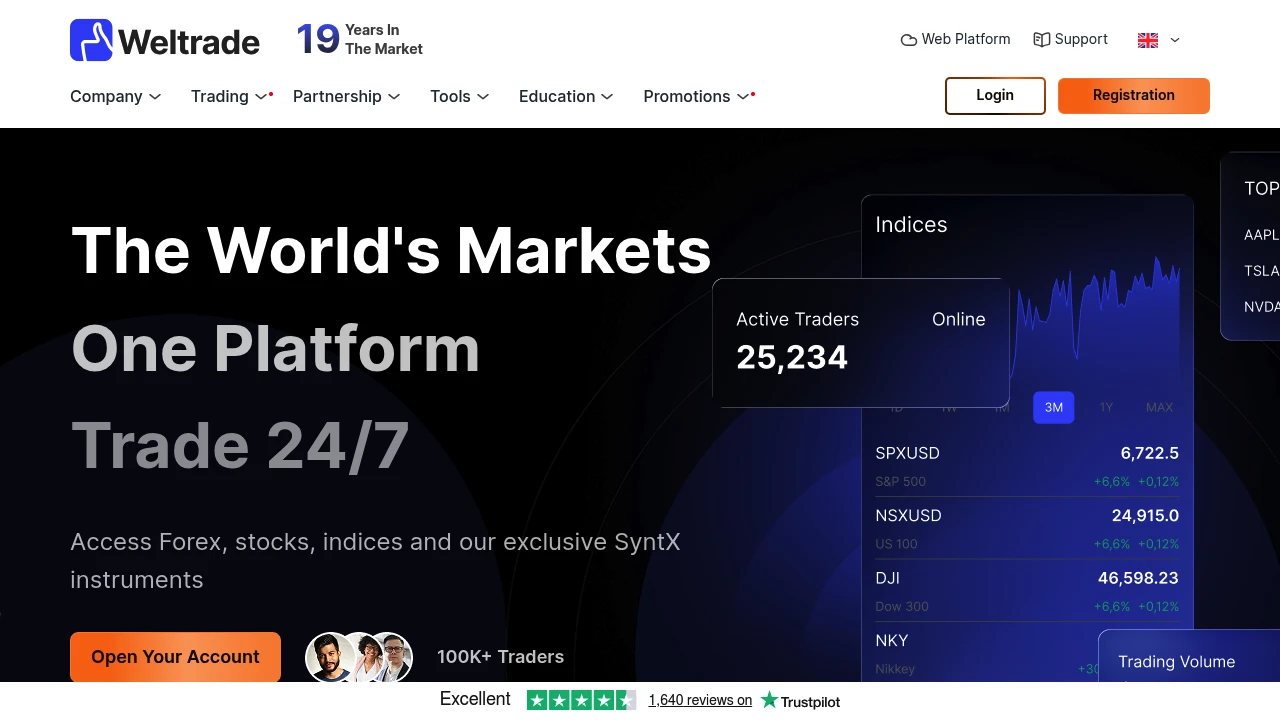Screen dimensions: 1280x720
Task: Select the 1Y chart range tab
Action: click(x=1106, y=408)
